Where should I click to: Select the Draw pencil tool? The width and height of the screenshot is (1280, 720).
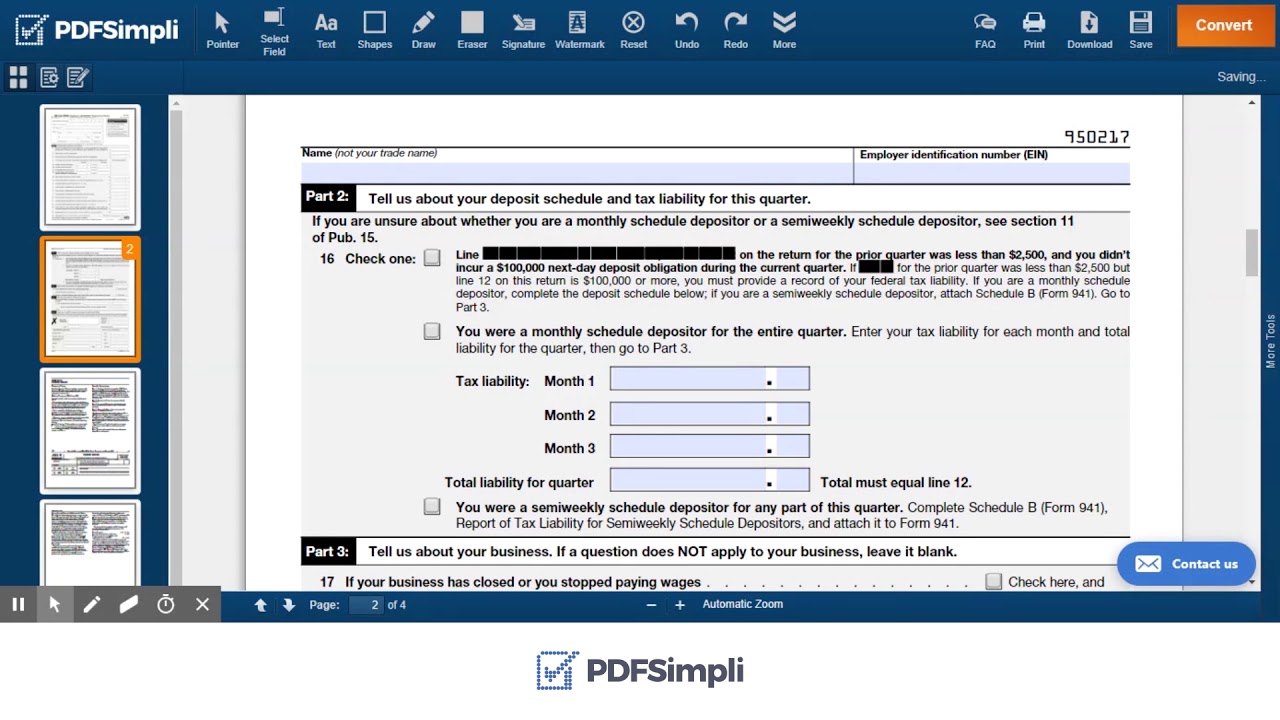pyautogui.click(x=423, y=30)
